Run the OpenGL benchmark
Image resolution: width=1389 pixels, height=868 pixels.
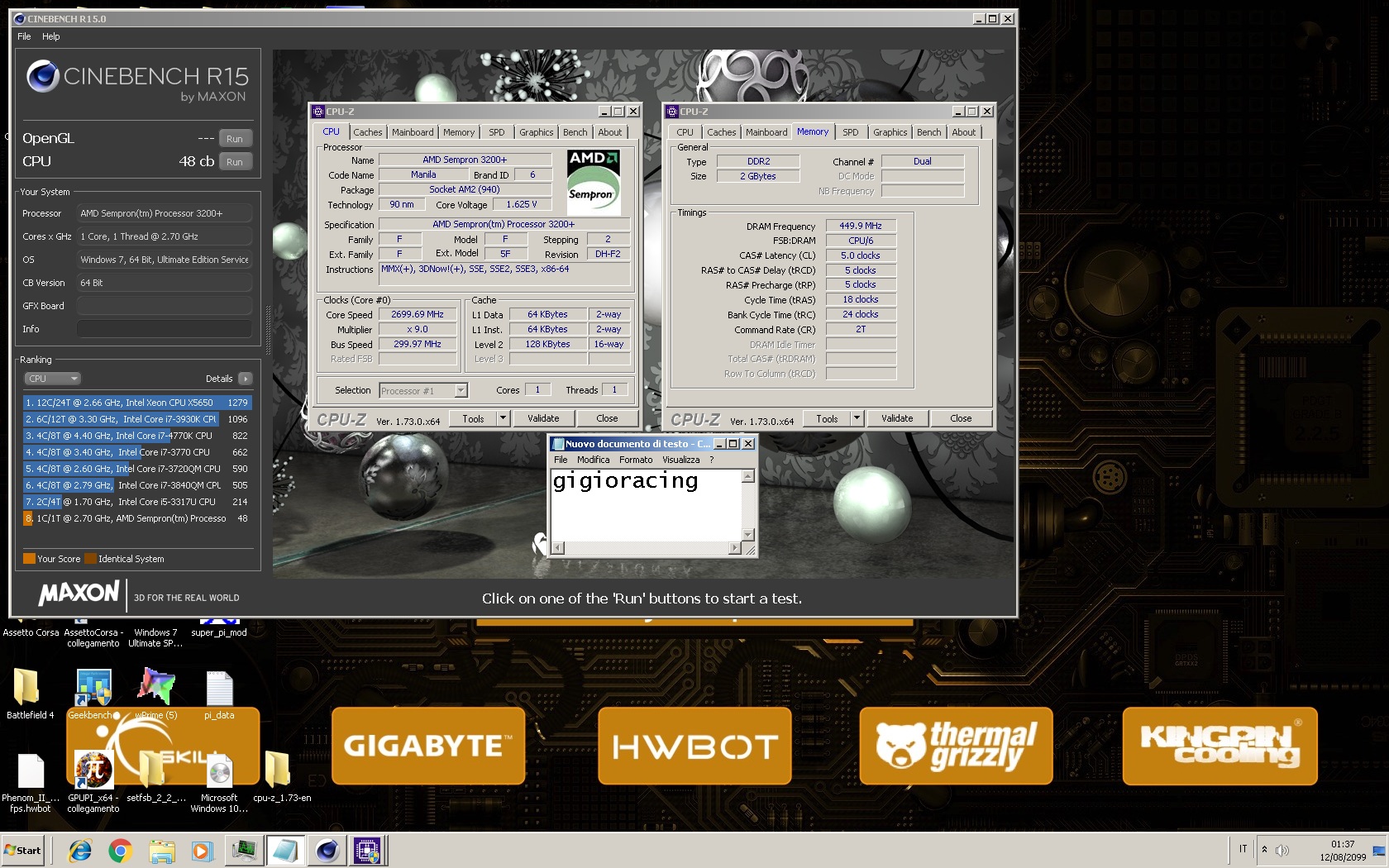pyautogui.click(x=235, y=139)
